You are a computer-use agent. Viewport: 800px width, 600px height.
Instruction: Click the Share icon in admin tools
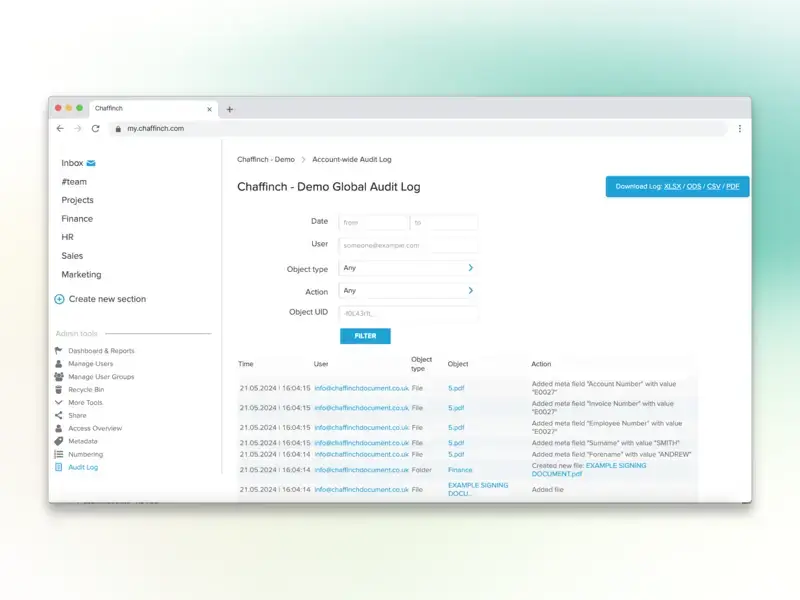[x=59, y=415]
